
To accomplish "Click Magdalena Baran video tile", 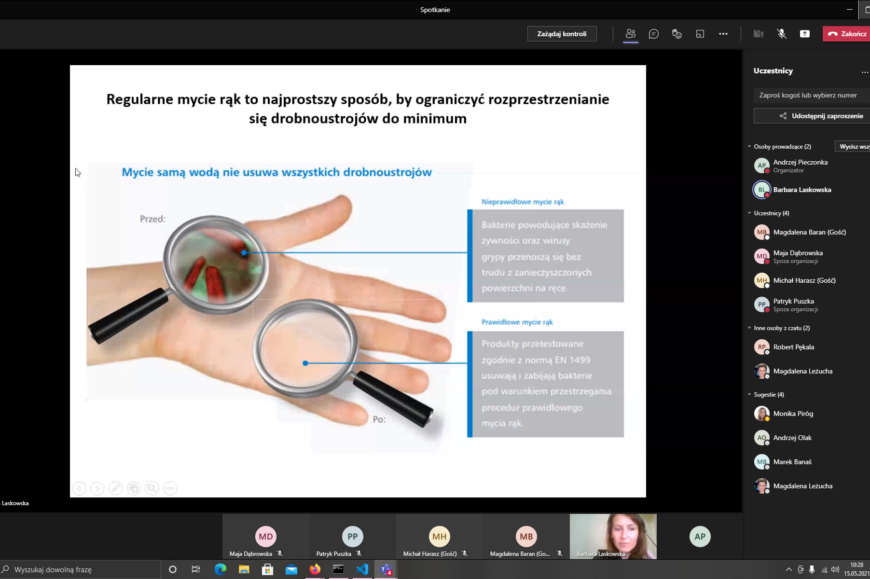I will click(x=526, y=536).
